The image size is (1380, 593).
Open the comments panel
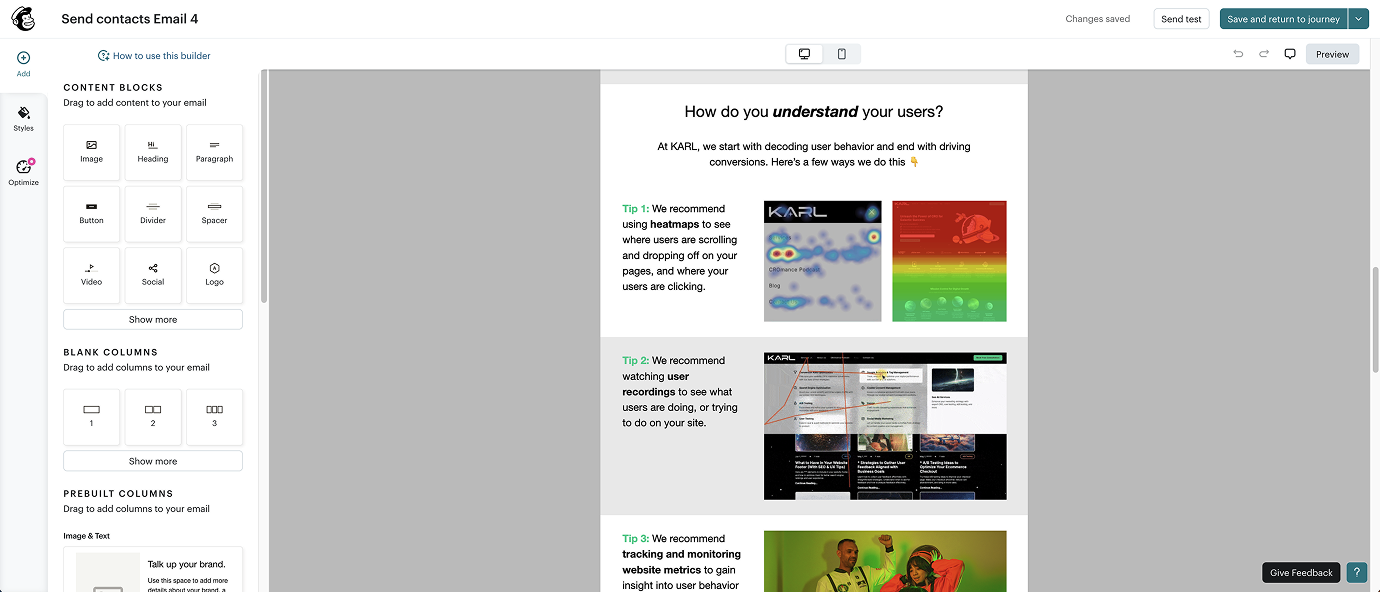pyautogui.click(x=1289, y=54)
